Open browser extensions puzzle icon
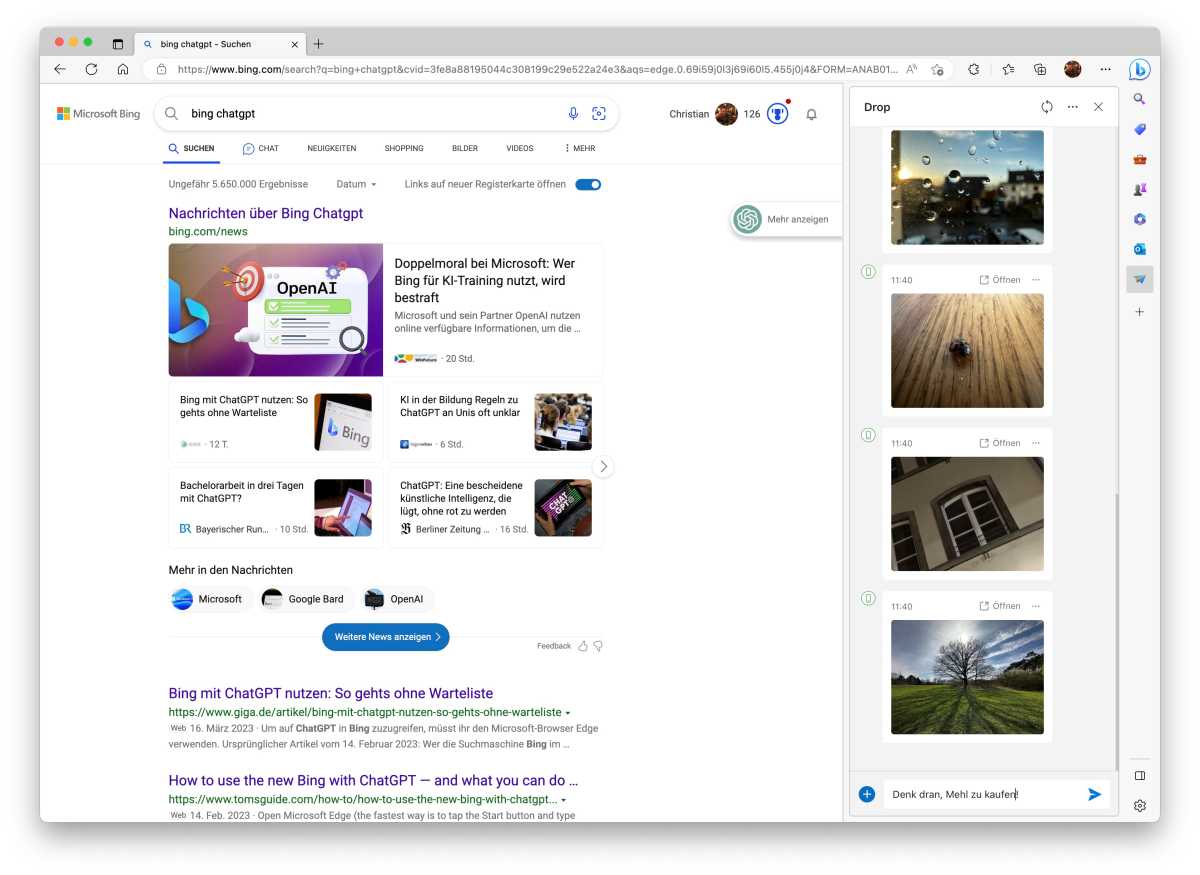The height and width of the screenshot is (875, 1200). tap(974, 69)
